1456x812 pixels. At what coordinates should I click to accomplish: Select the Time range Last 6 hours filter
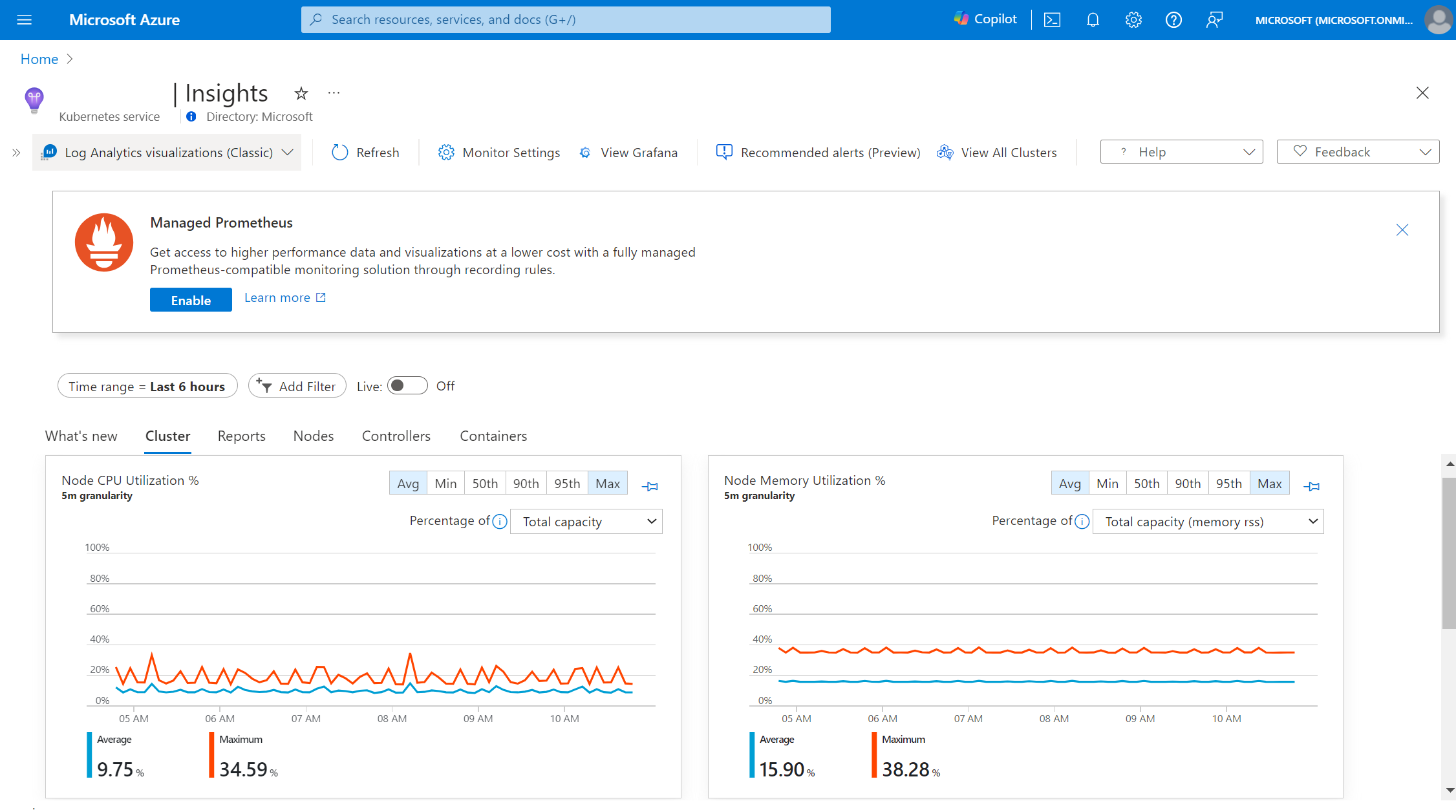pyautogui.click(x=147, y=386)
